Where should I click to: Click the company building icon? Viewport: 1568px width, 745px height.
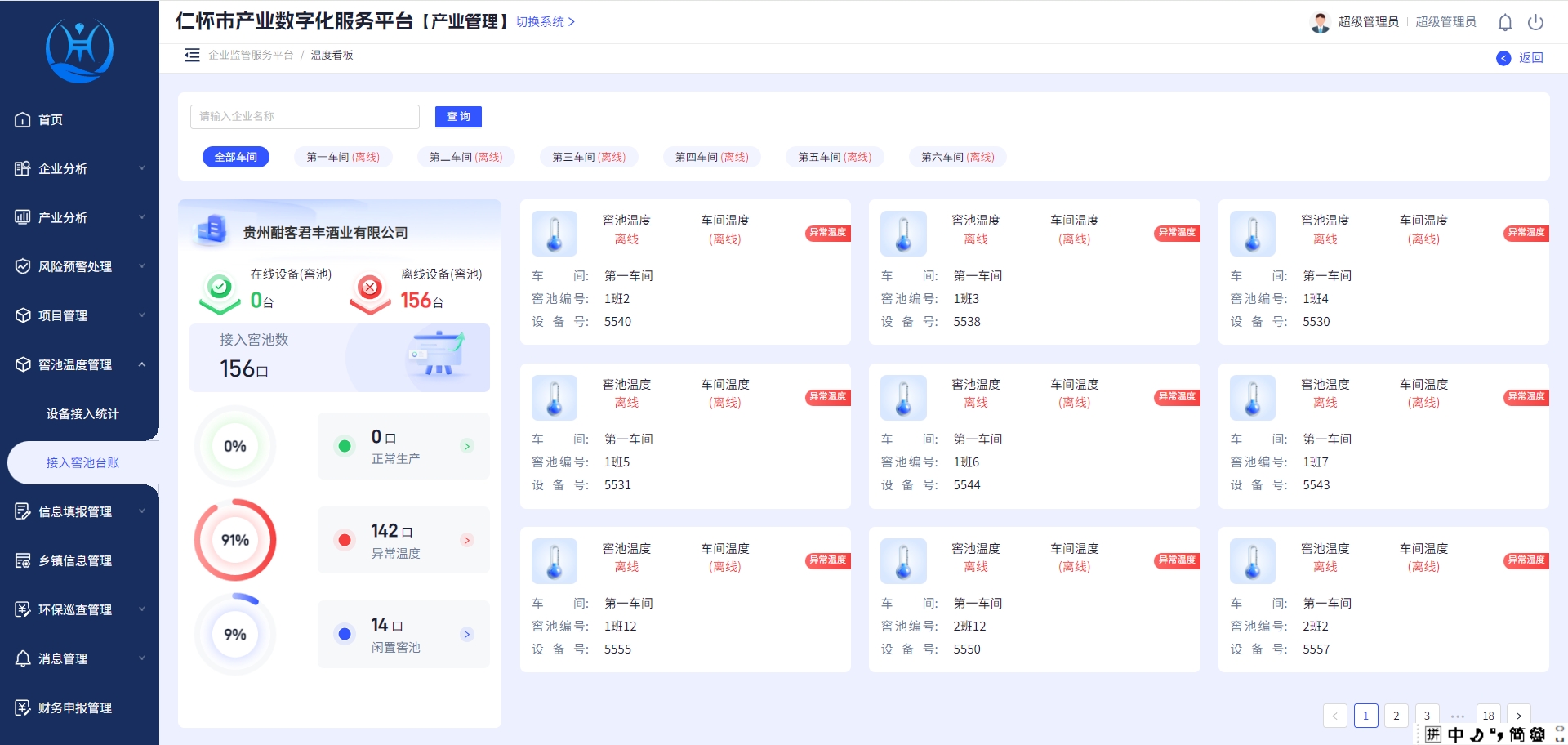tap(212, 230)
